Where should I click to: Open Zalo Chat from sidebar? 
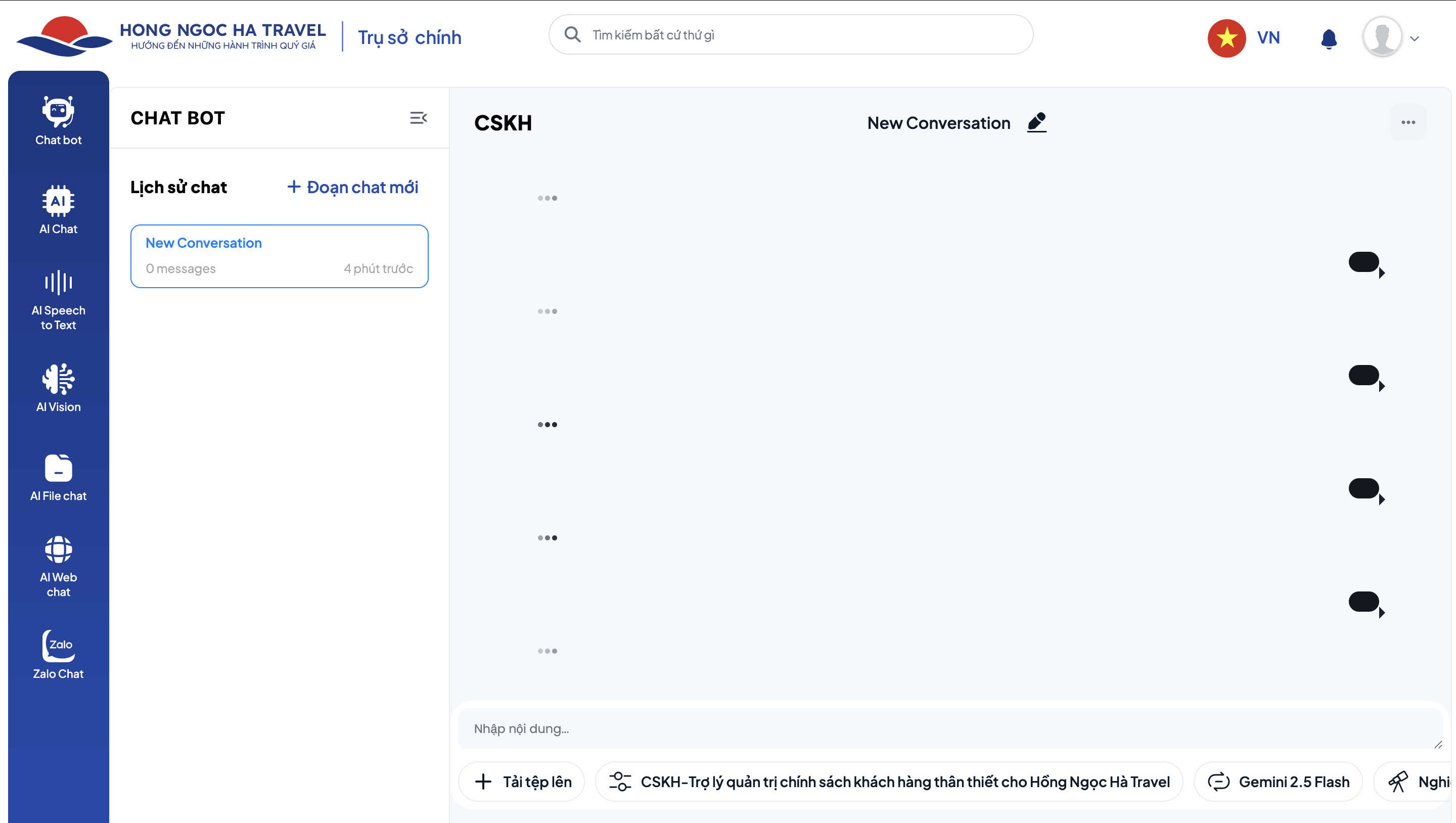pos(58,655)
